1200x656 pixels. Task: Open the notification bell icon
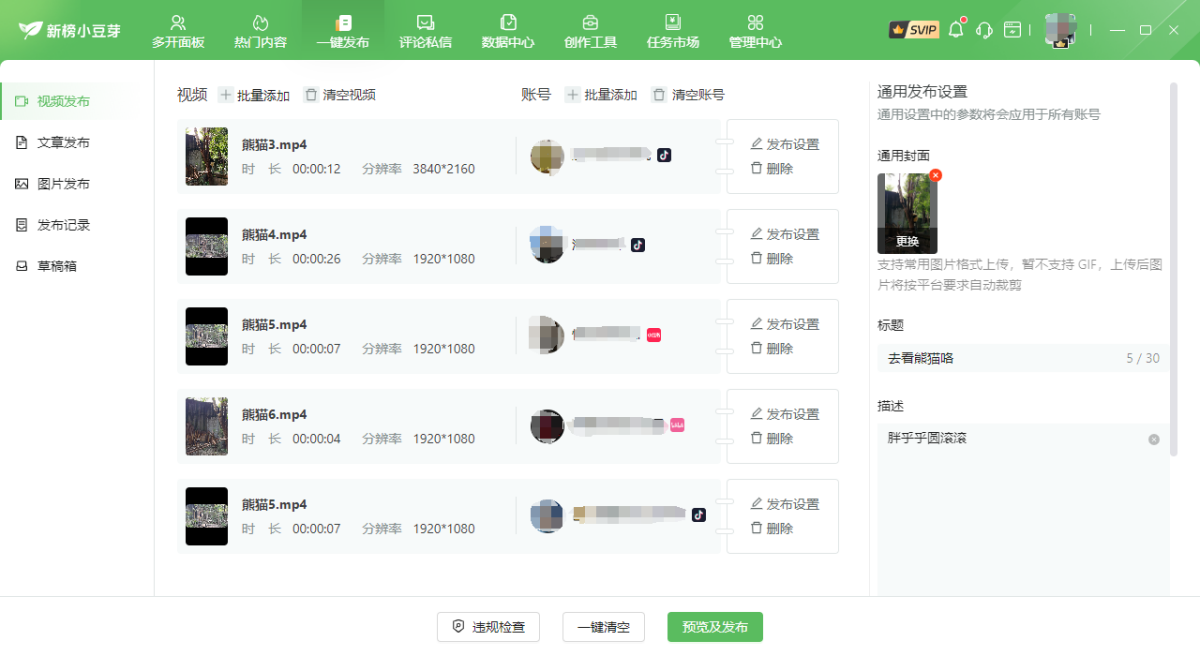pos(956,30)
